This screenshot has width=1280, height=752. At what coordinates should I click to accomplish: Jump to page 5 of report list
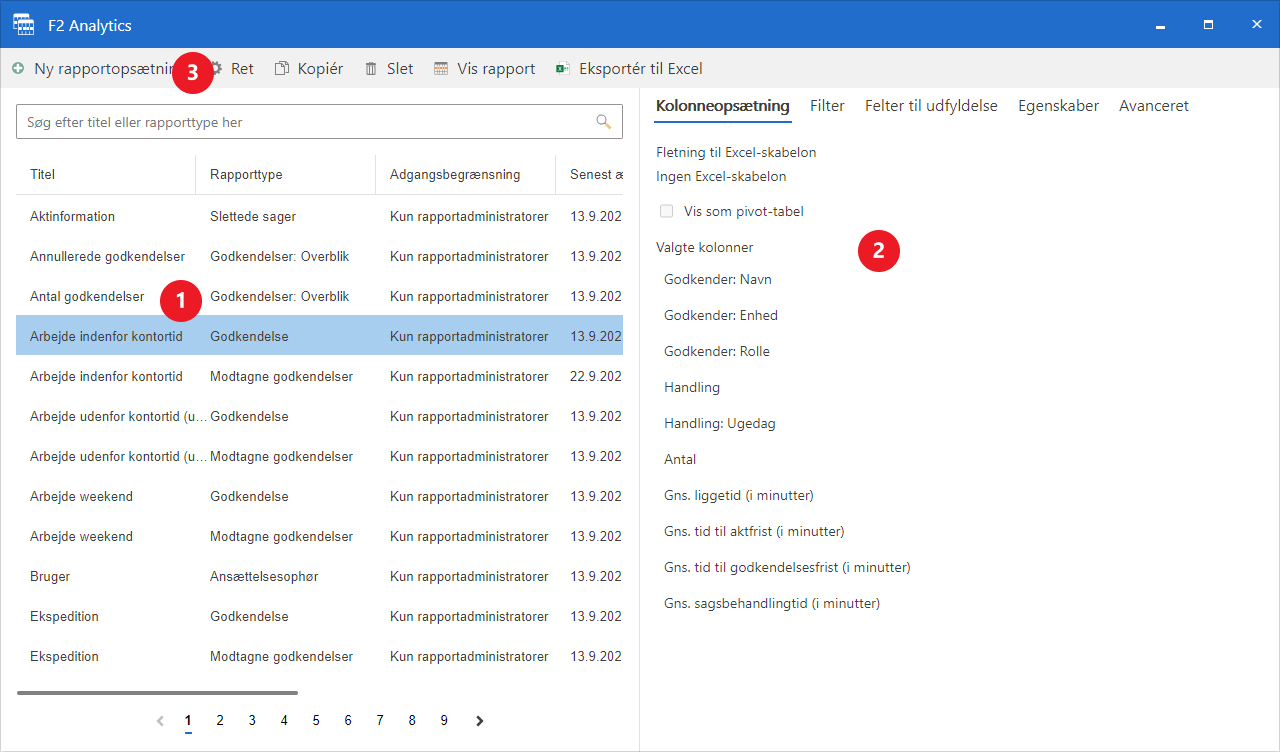point(316,720)
